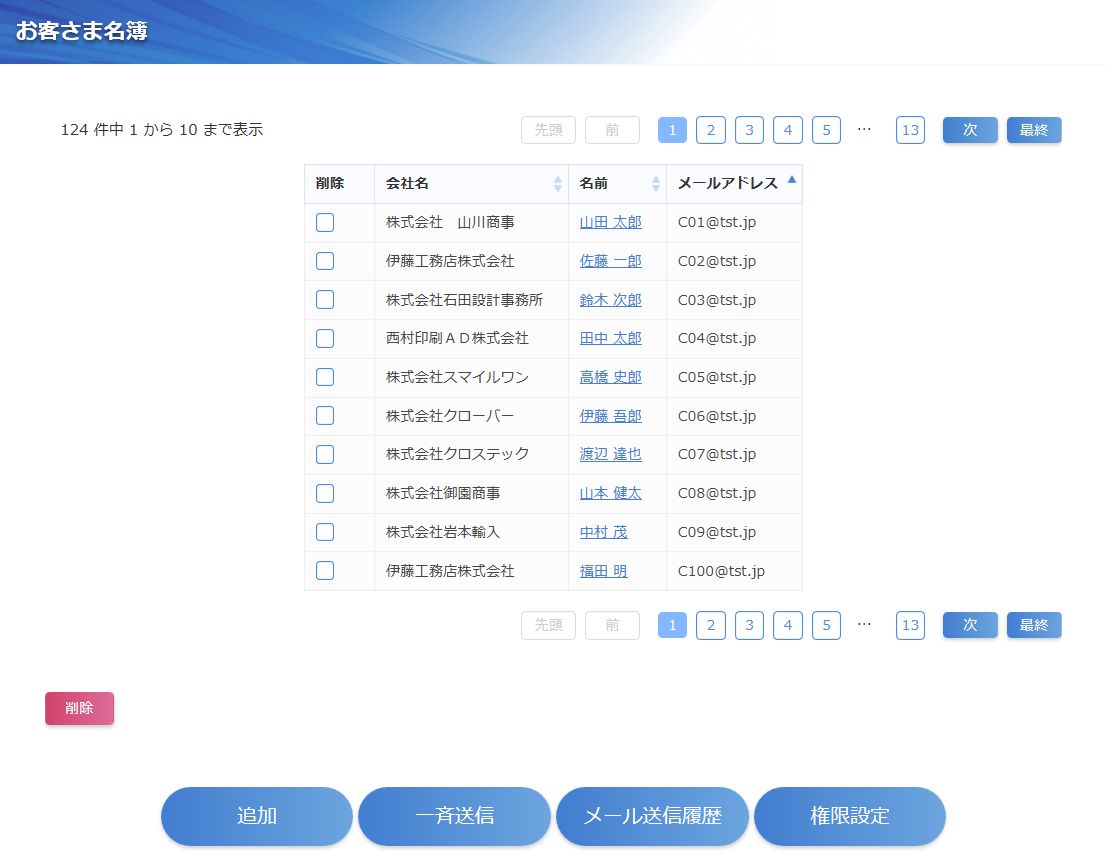Tick checkbox for 株式会社クローバー row
1106x858 pixels.
pyautogui.click(x=325, y=416)
